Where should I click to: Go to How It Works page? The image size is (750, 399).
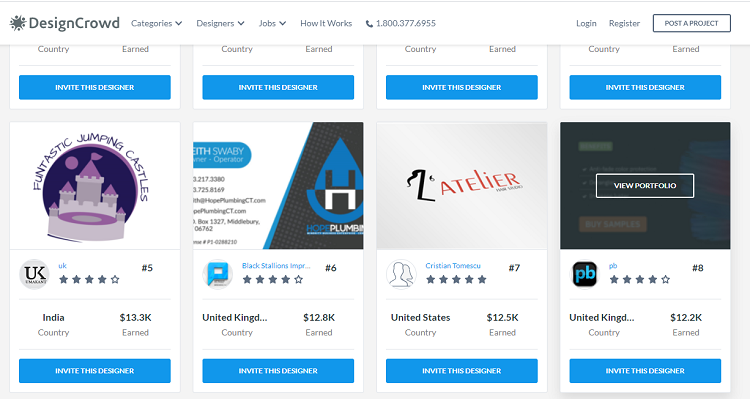[x=326, y=23]
